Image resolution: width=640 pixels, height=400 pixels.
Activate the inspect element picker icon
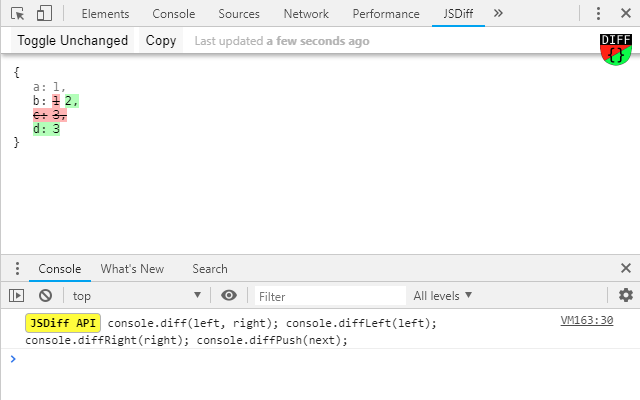[x=18, y=13]
